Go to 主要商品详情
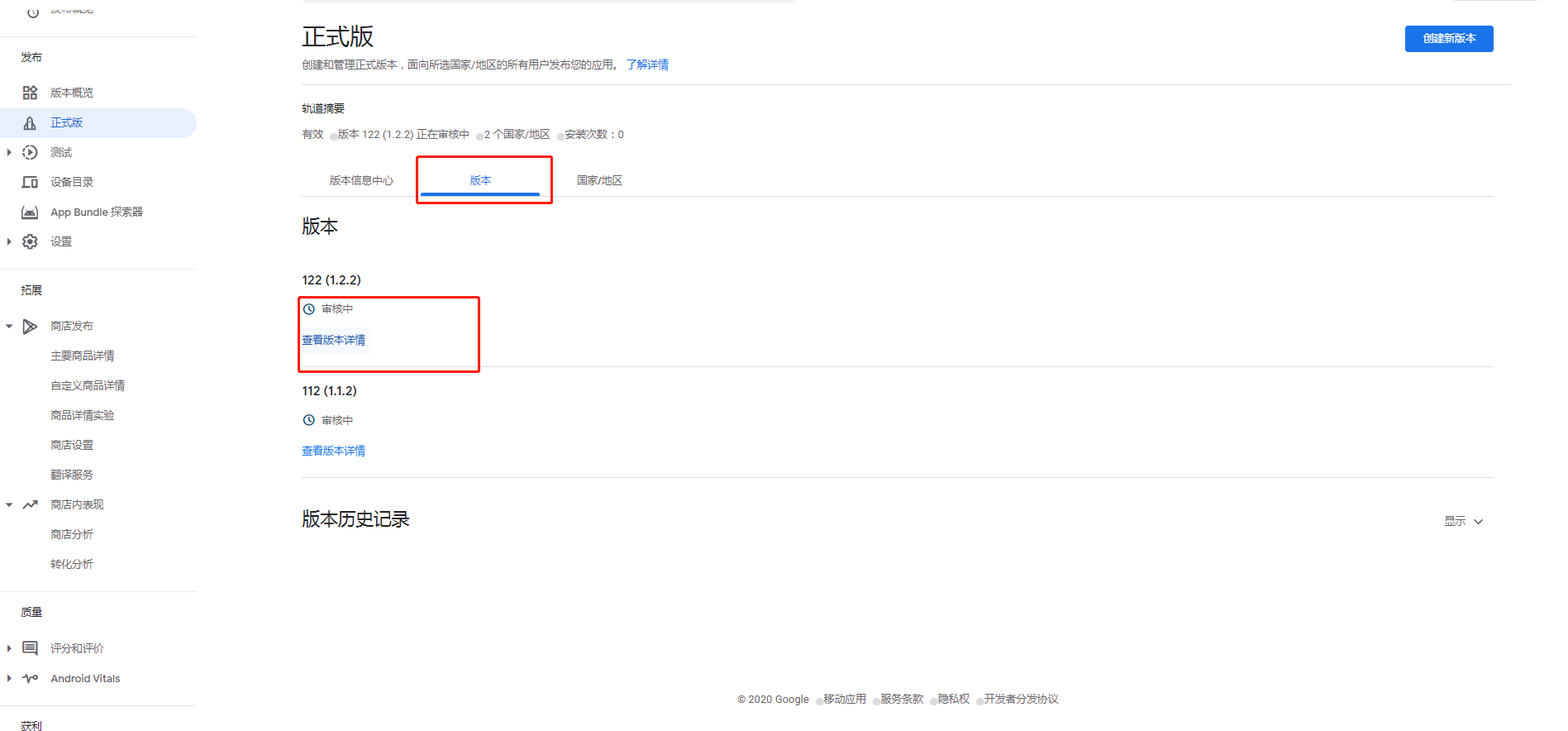Screen dimensions: 1568x731 [83, 356]
